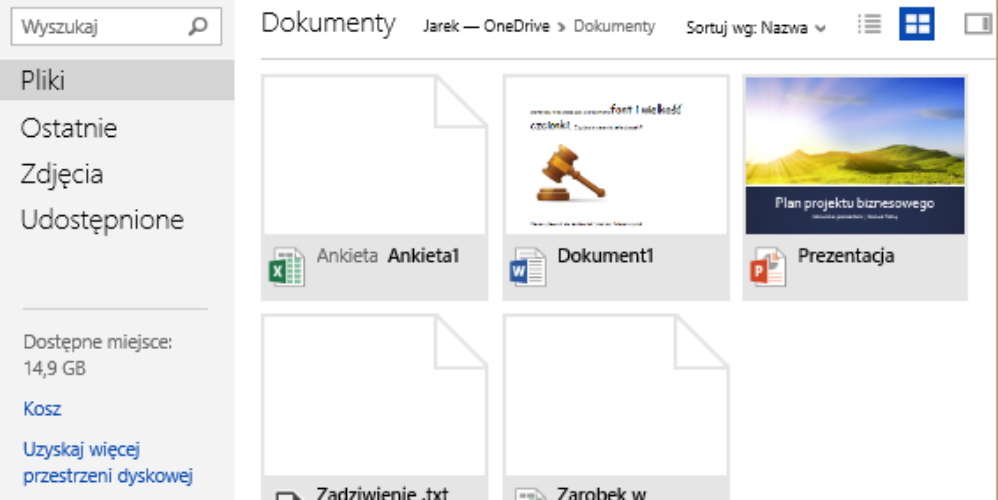The height and width of the screenshot is (500, 998).
Task: Click the Excel icon of Ankieta1
Action: [x=287, y=267]
